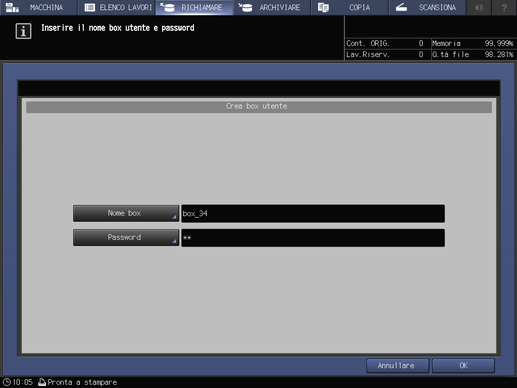Confirm with the OK button
Screen dimensions: 517x388
tap(463, 366)
